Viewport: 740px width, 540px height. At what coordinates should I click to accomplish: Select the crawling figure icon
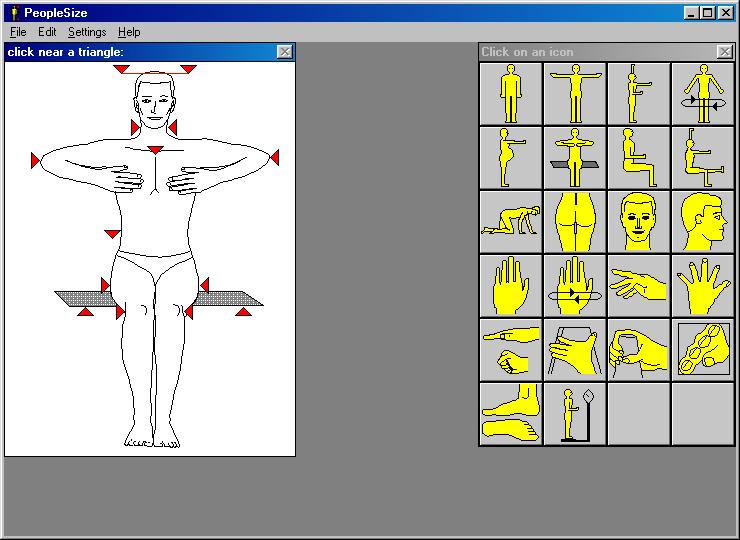511,222
